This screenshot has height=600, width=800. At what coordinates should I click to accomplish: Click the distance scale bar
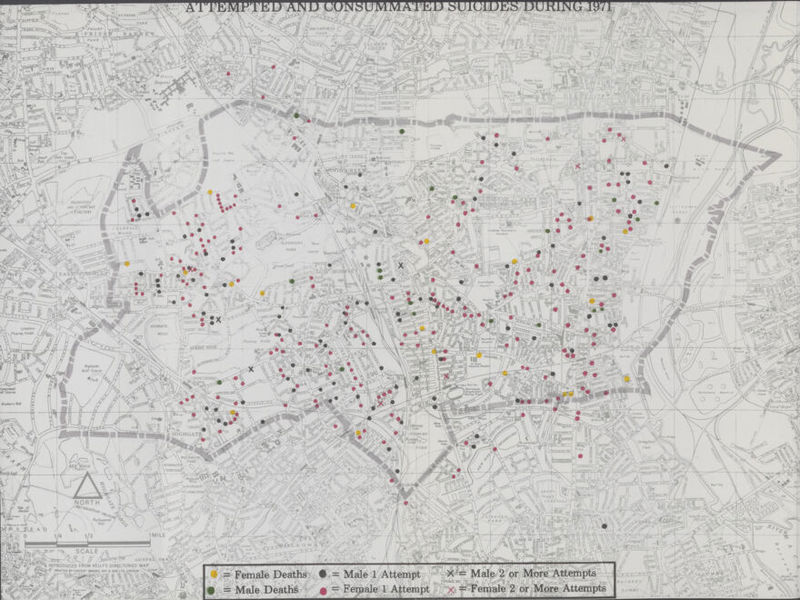[x=90, y=543]
